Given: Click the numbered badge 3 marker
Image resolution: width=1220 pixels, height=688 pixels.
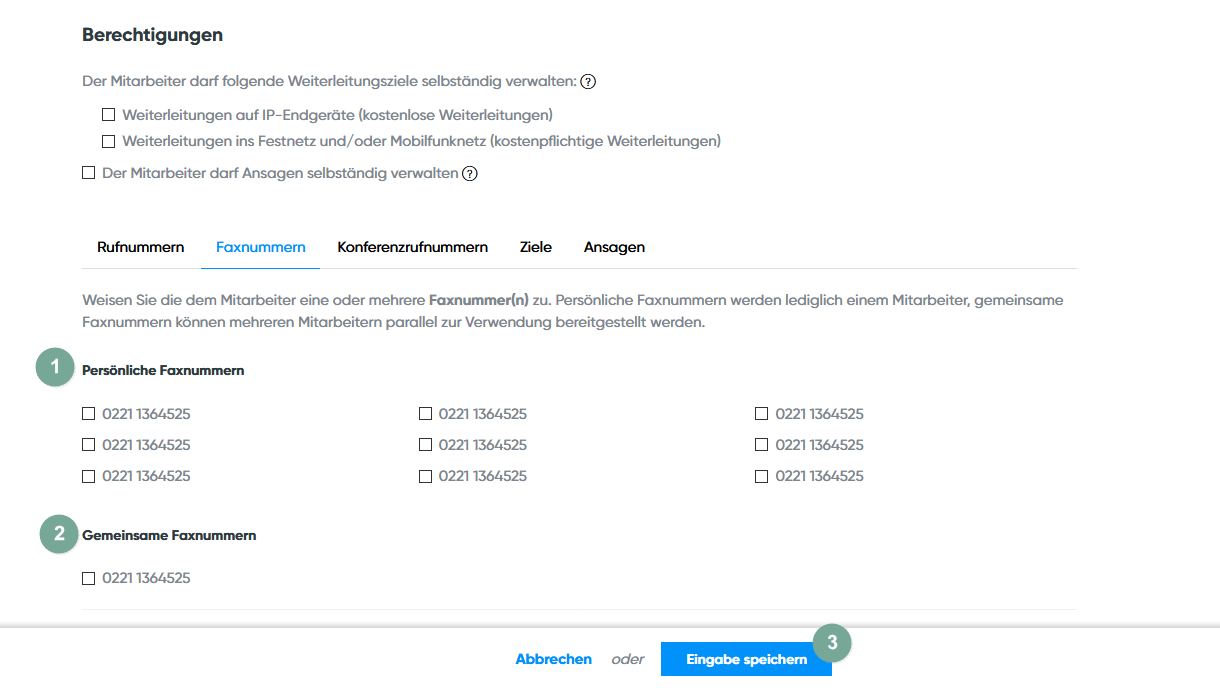Looking at the screenshot, I should click(x=832, y=643).
